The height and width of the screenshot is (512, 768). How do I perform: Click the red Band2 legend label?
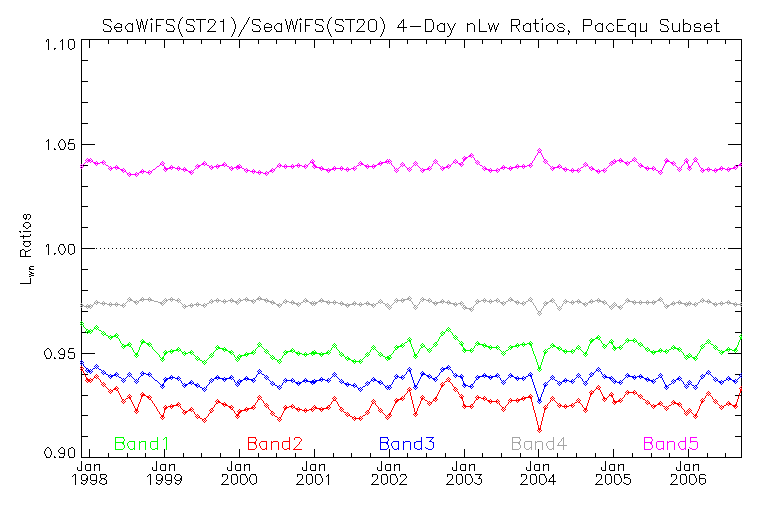tap(274, 444)
